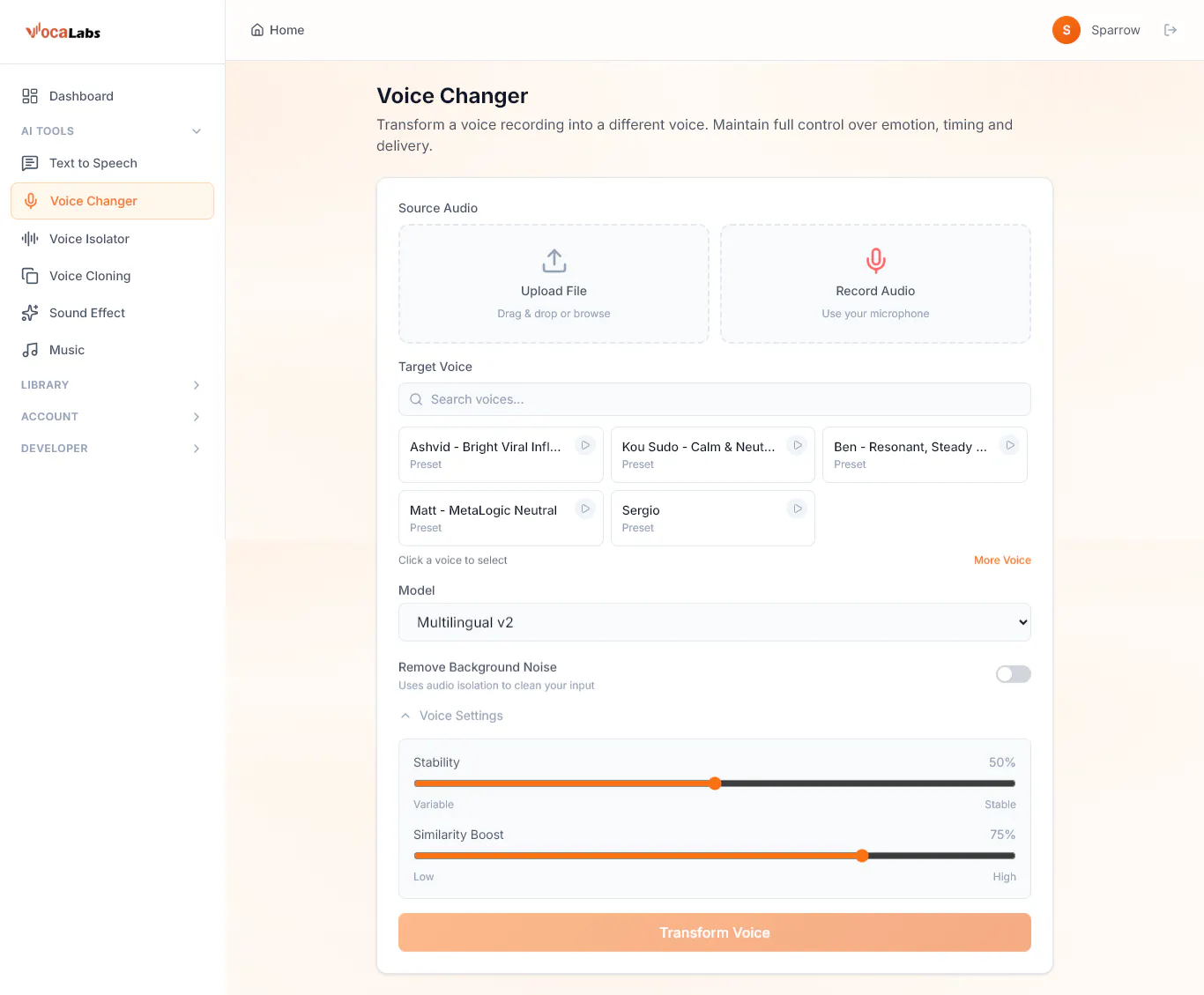1204x995 pixels.
Task: Click the Similarity Boost slider handle
Action: [862, 856]
